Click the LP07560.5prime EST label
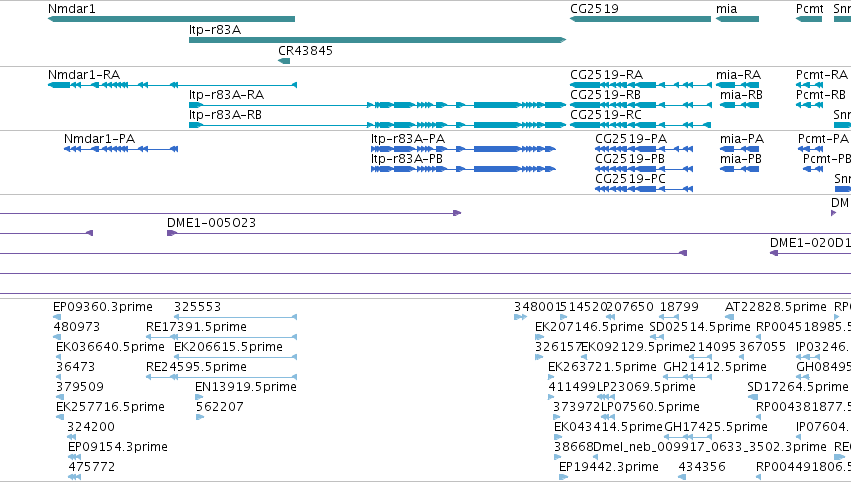Image resolution: width=851 pixels, height=482 pixels. point(650,407)
